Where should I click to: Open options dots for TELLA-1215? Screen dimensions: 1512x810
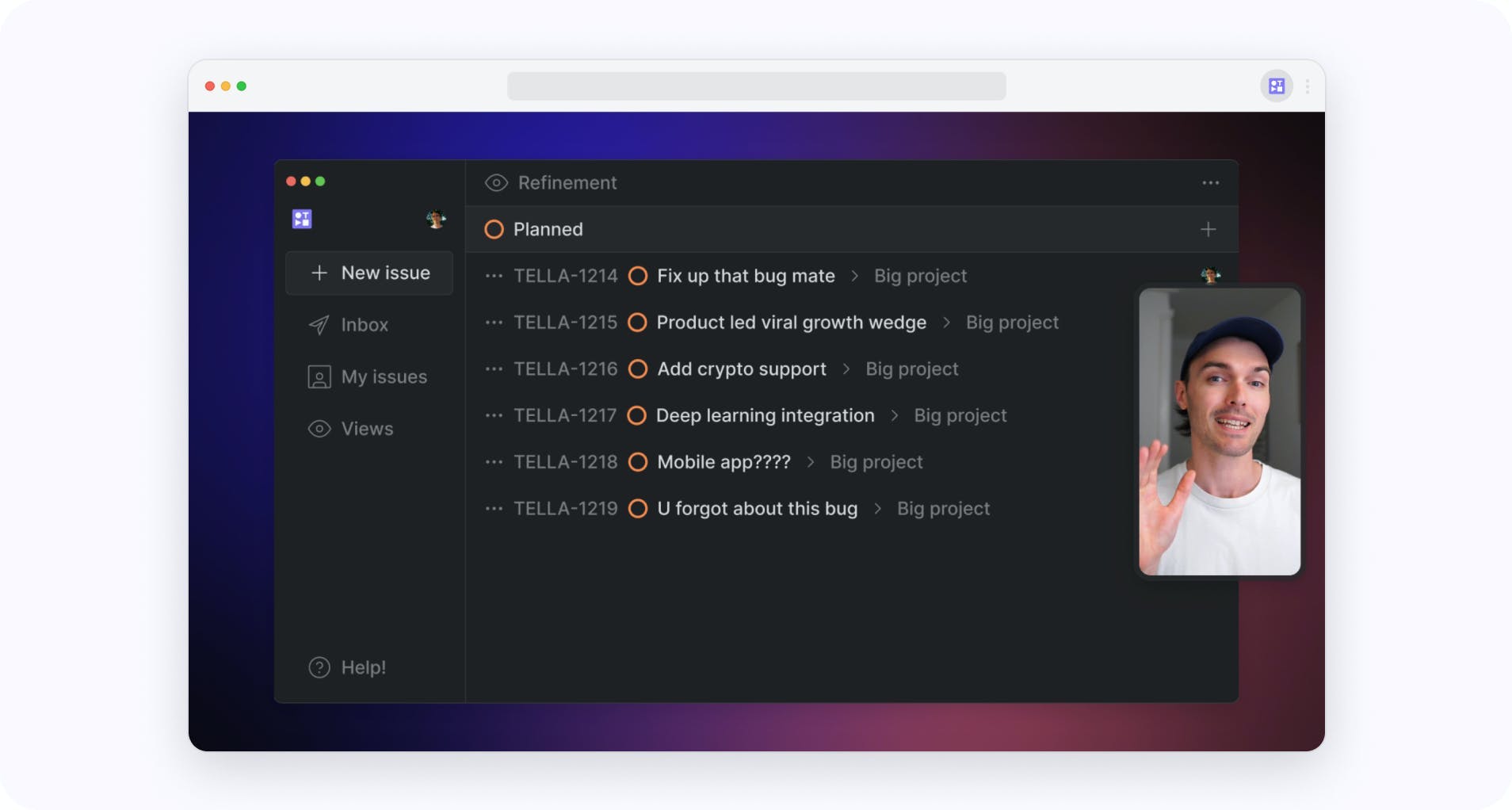tap(494, 323)
